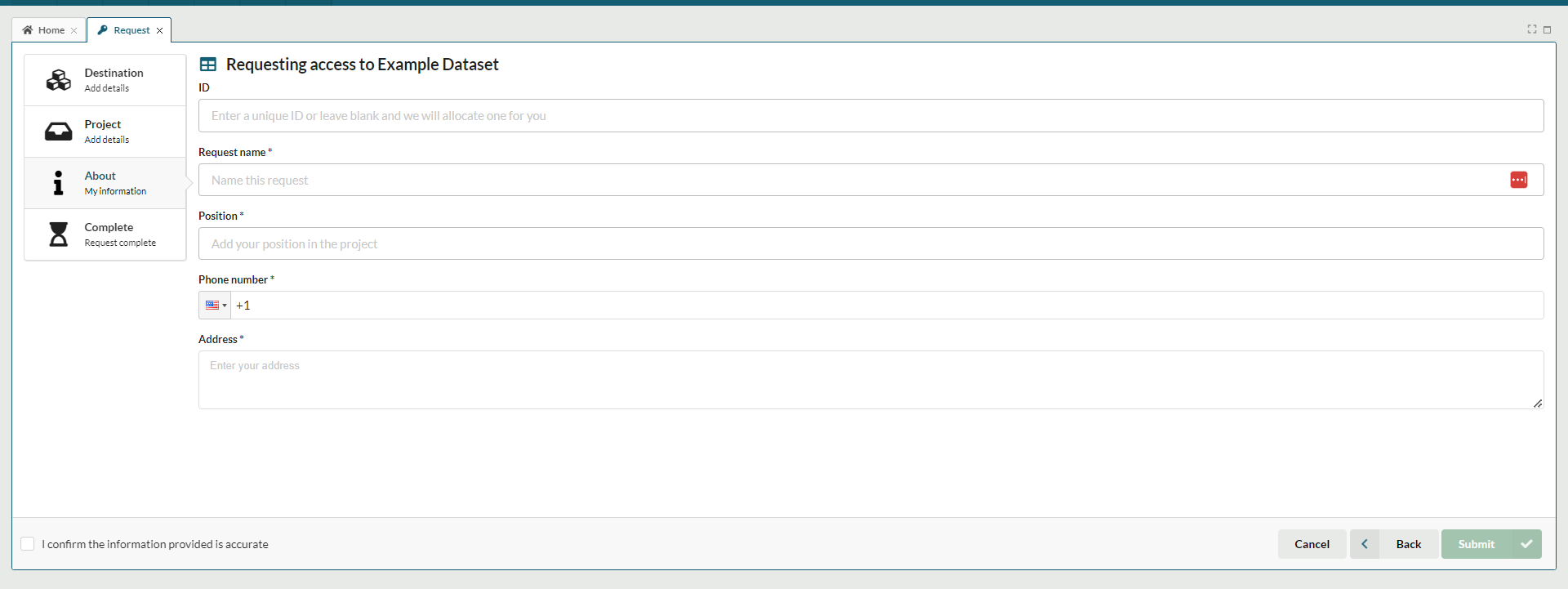This screenshot has width=1568, height=589.
Task: Close the Request tab
Action: pyautogui.click(x=160, y=31)
